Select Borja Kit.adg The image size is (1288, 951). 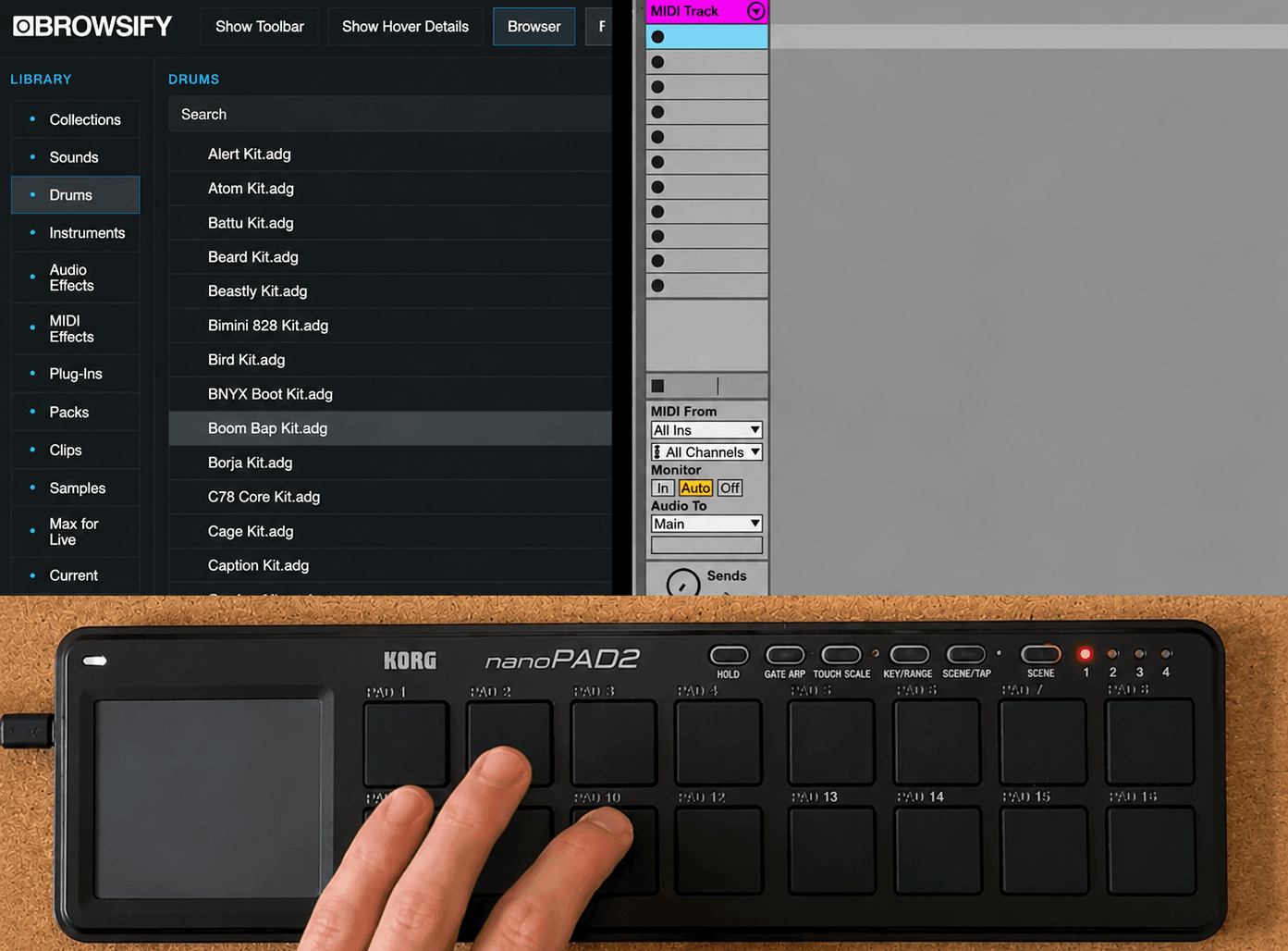point(390,462)
